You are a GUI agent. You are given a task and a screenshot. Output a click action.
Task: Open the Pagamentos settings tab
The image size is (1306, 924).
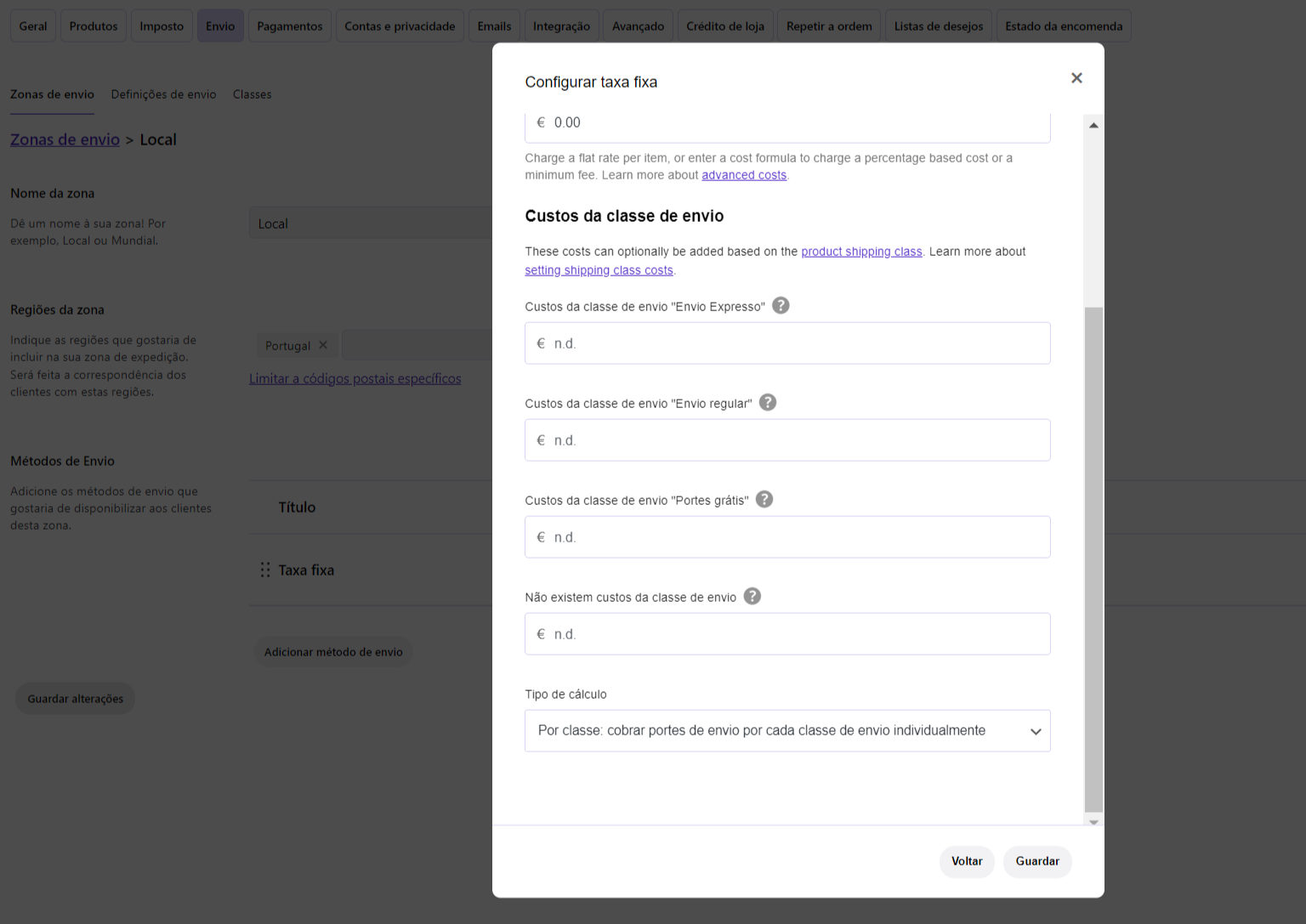click(290, 26)
